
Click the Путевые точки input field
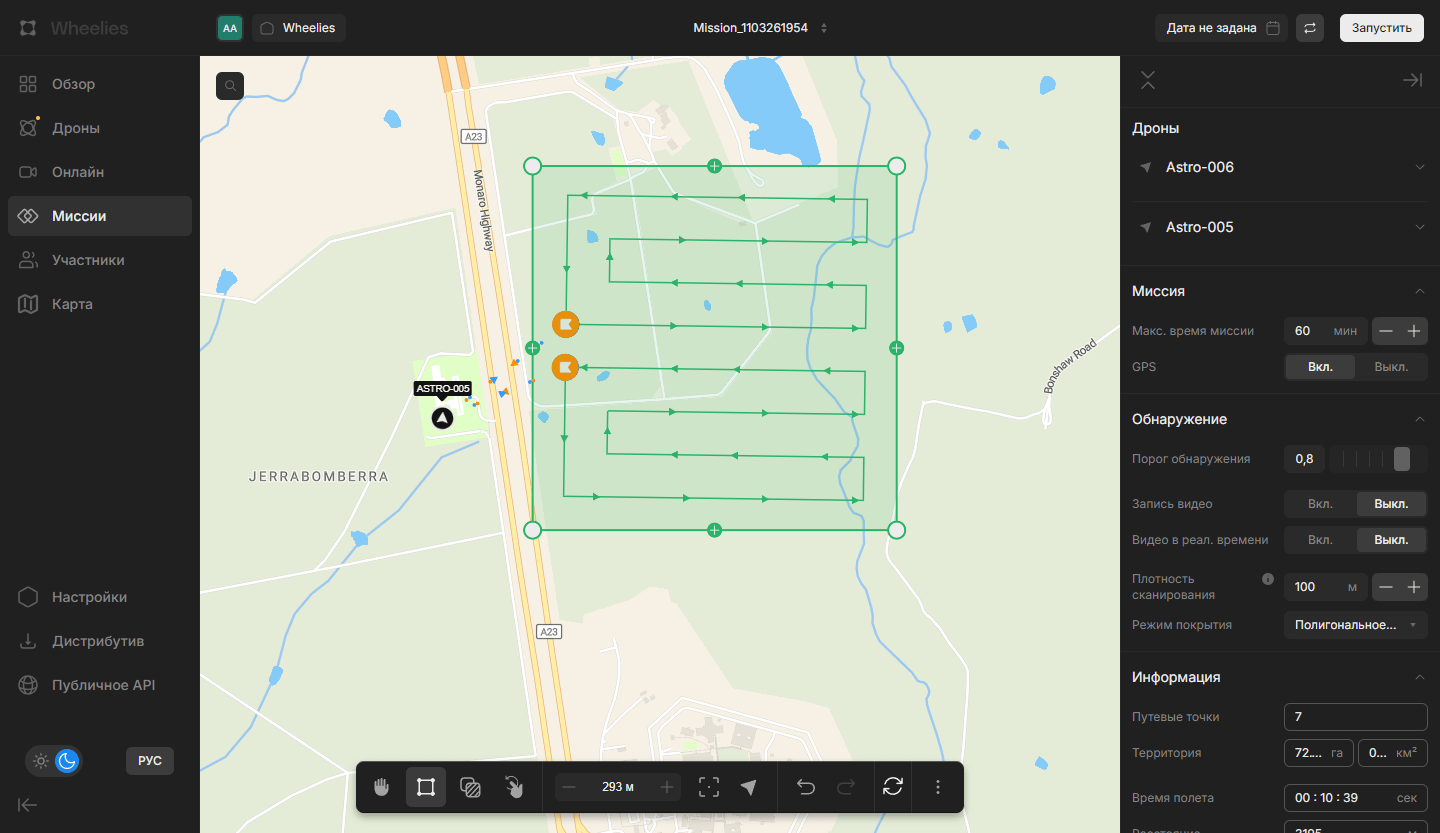1355,717
